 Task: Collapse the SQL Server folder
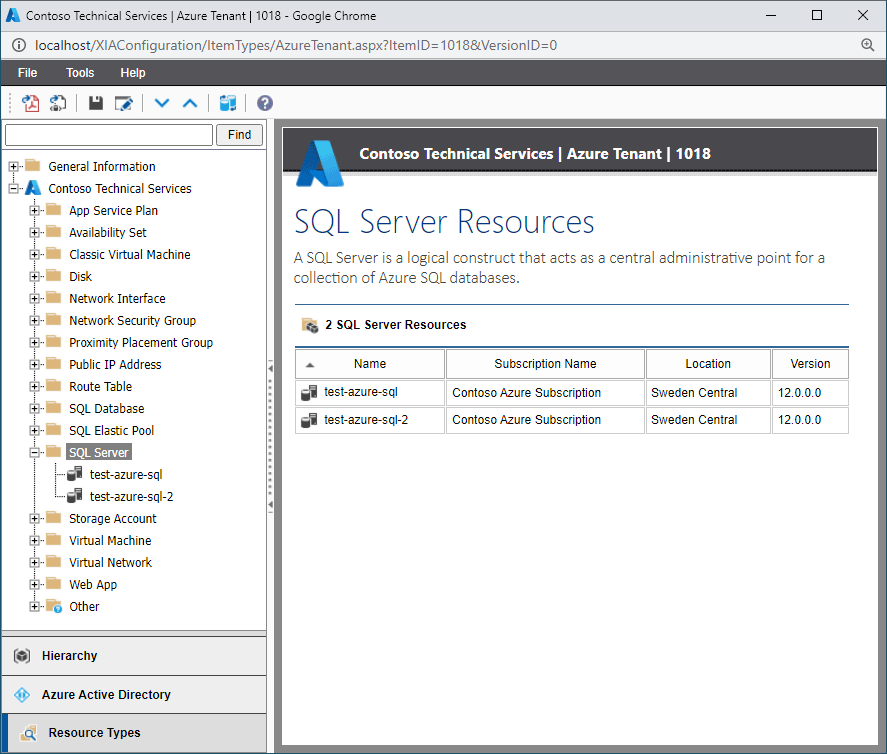point(35,453)
